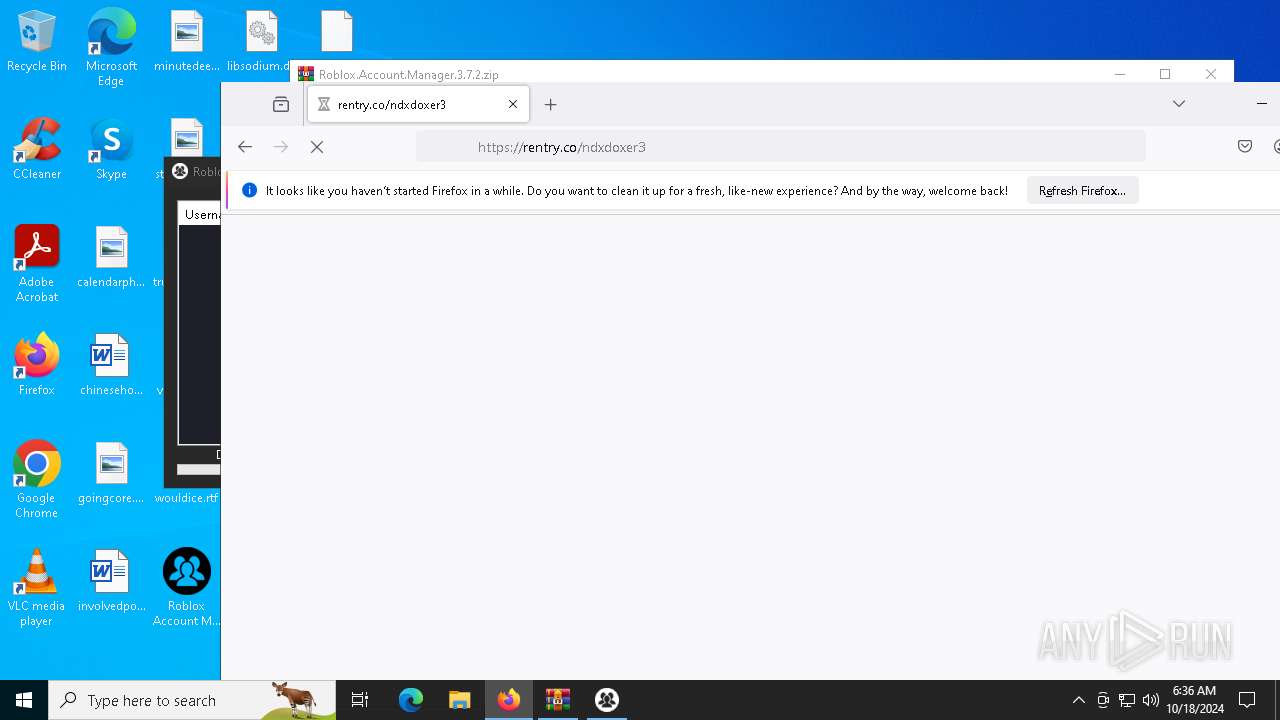Open the Google Chrome desktop shortcut
This screenshot has width=1280, height=720.
(37, 480)
